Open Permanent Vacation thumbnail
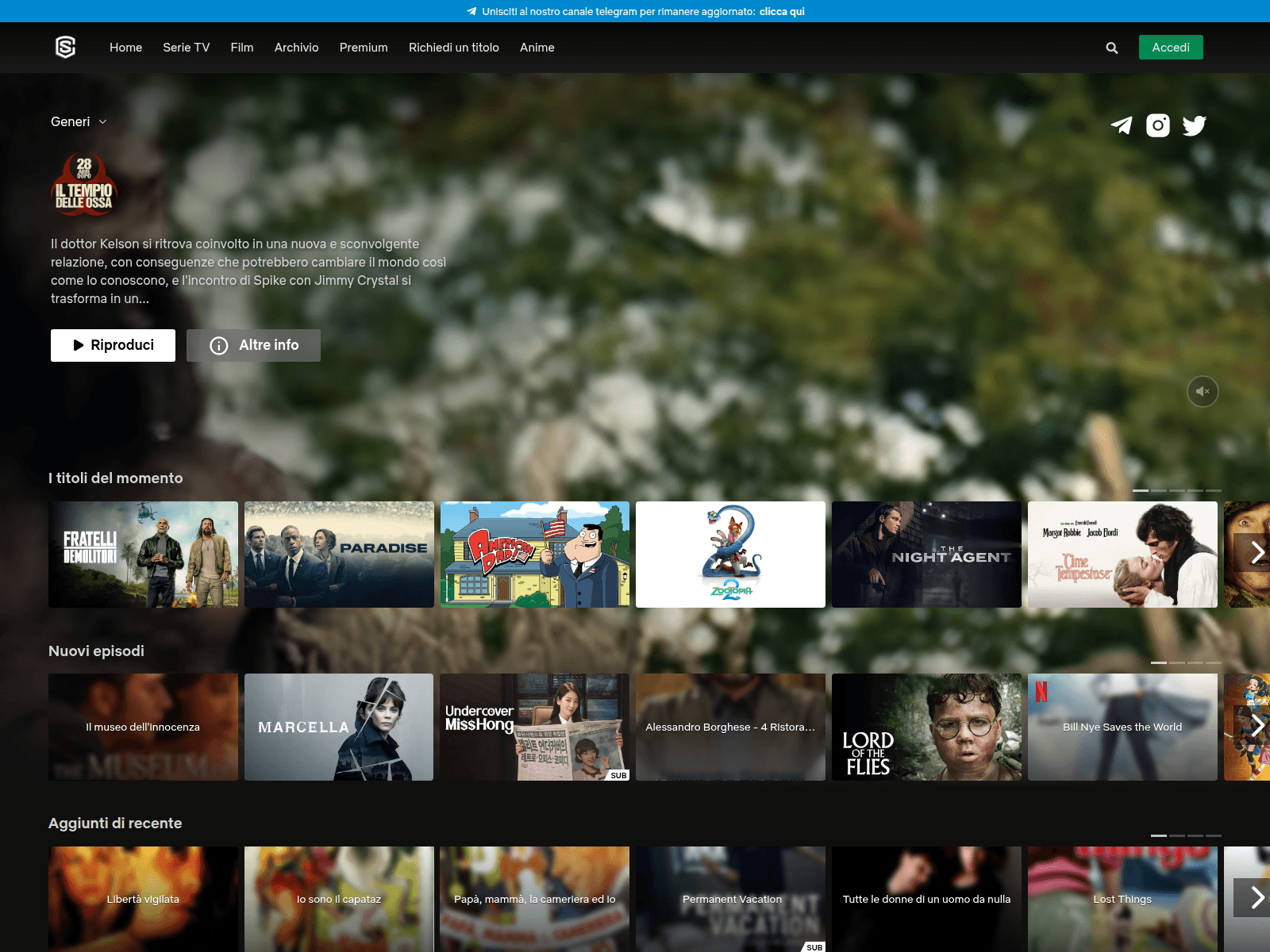 [730, 899]
